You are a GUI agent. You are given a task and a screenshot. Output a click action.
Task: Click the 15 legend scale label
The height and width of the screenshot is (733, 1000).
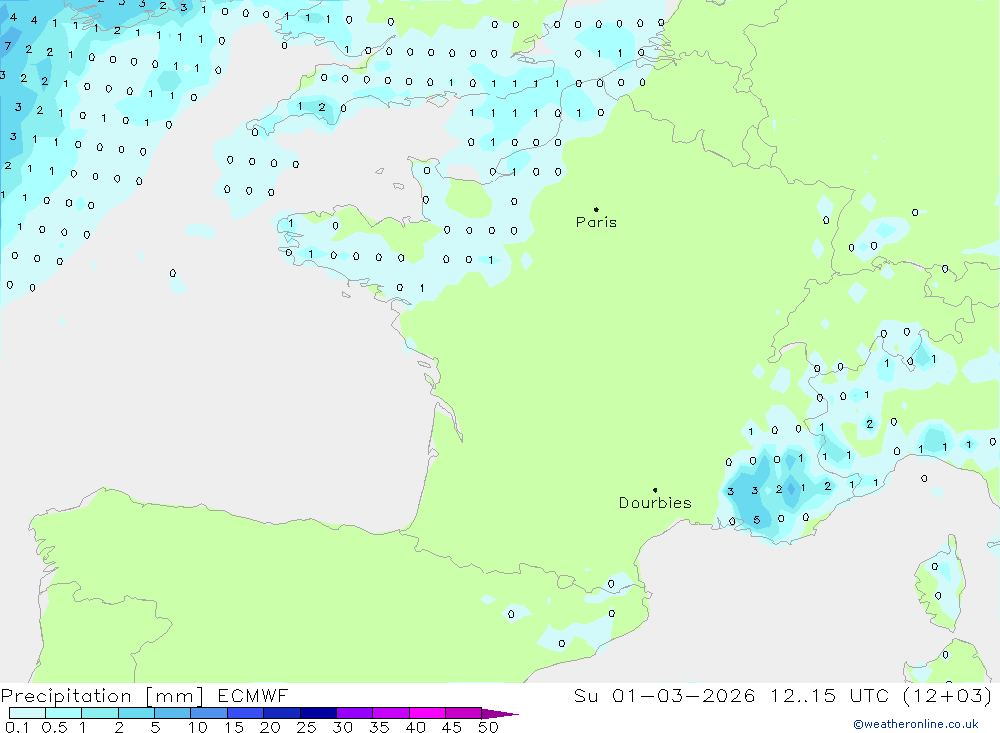click(x=234, y=727)
